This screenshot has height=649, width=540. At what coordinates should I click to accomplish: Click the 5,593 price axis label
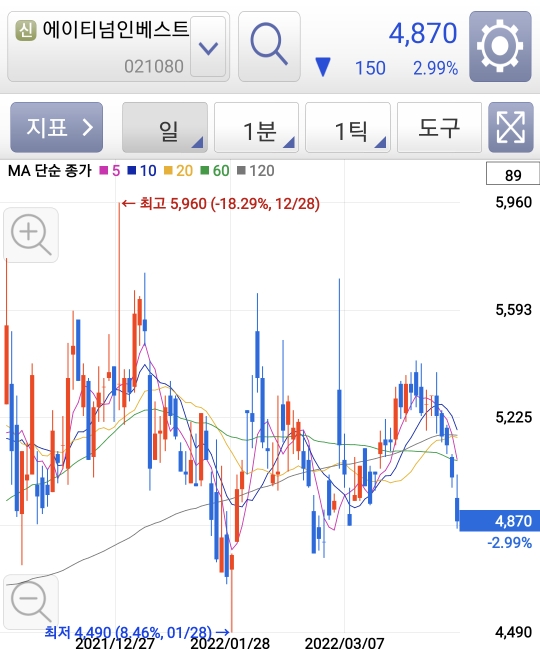[514, 310]
